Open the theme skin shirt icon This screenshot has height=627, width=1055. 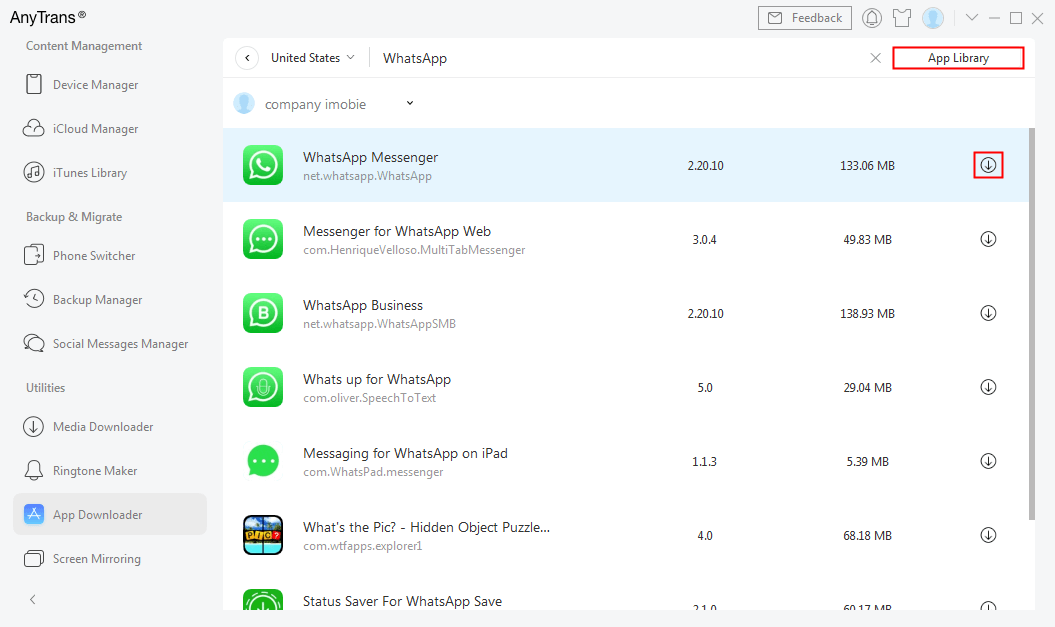[x=902, y=17]
